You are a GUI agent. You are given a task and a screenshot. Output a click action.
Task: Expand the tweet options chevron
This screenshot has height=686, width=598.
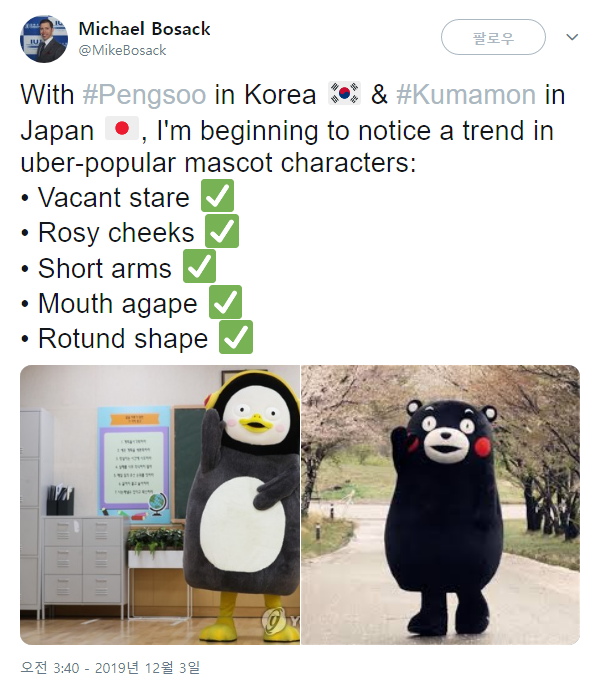(572, 37)
